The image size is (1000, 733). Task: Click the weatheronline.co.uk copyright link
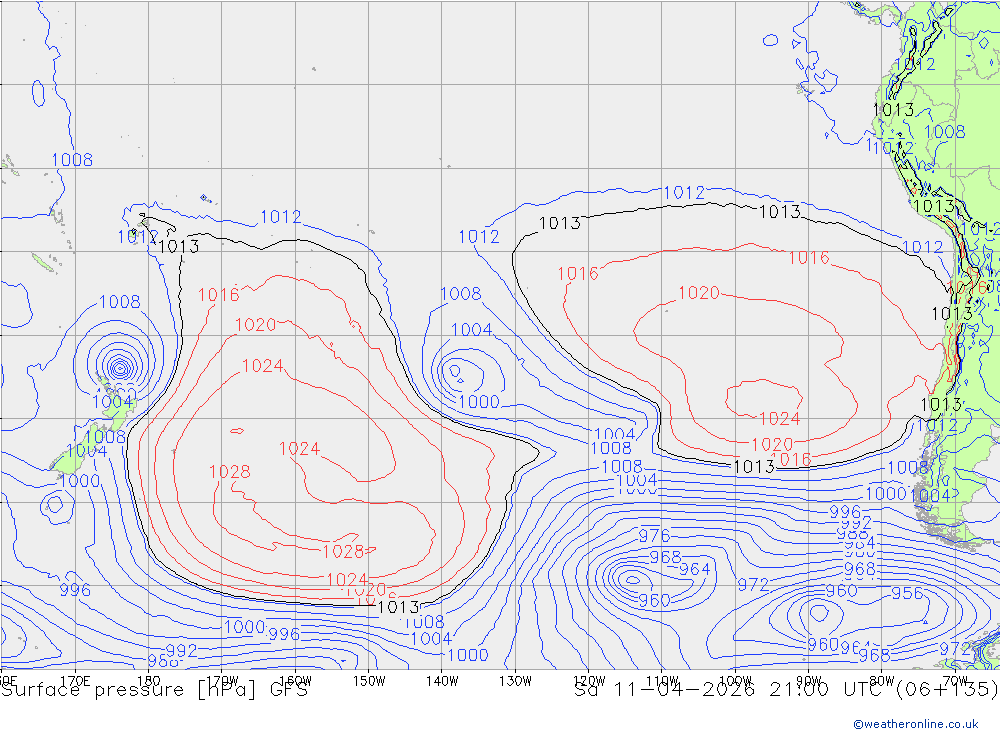915,724
